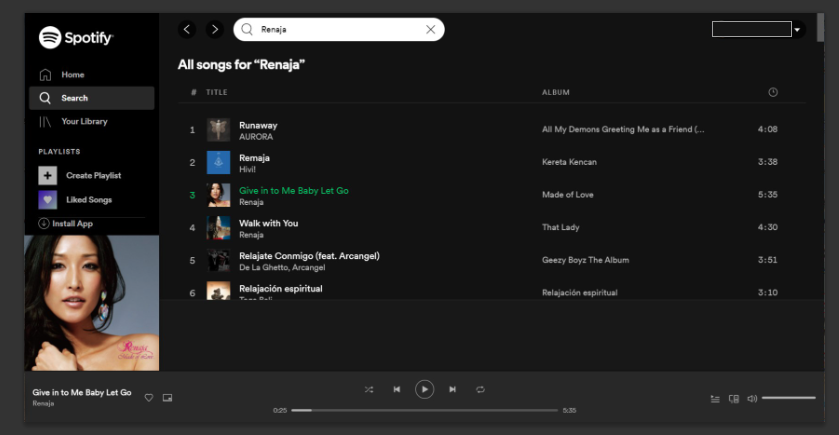
Task: Skip to the previous track
Action: (x=396, y=390)
